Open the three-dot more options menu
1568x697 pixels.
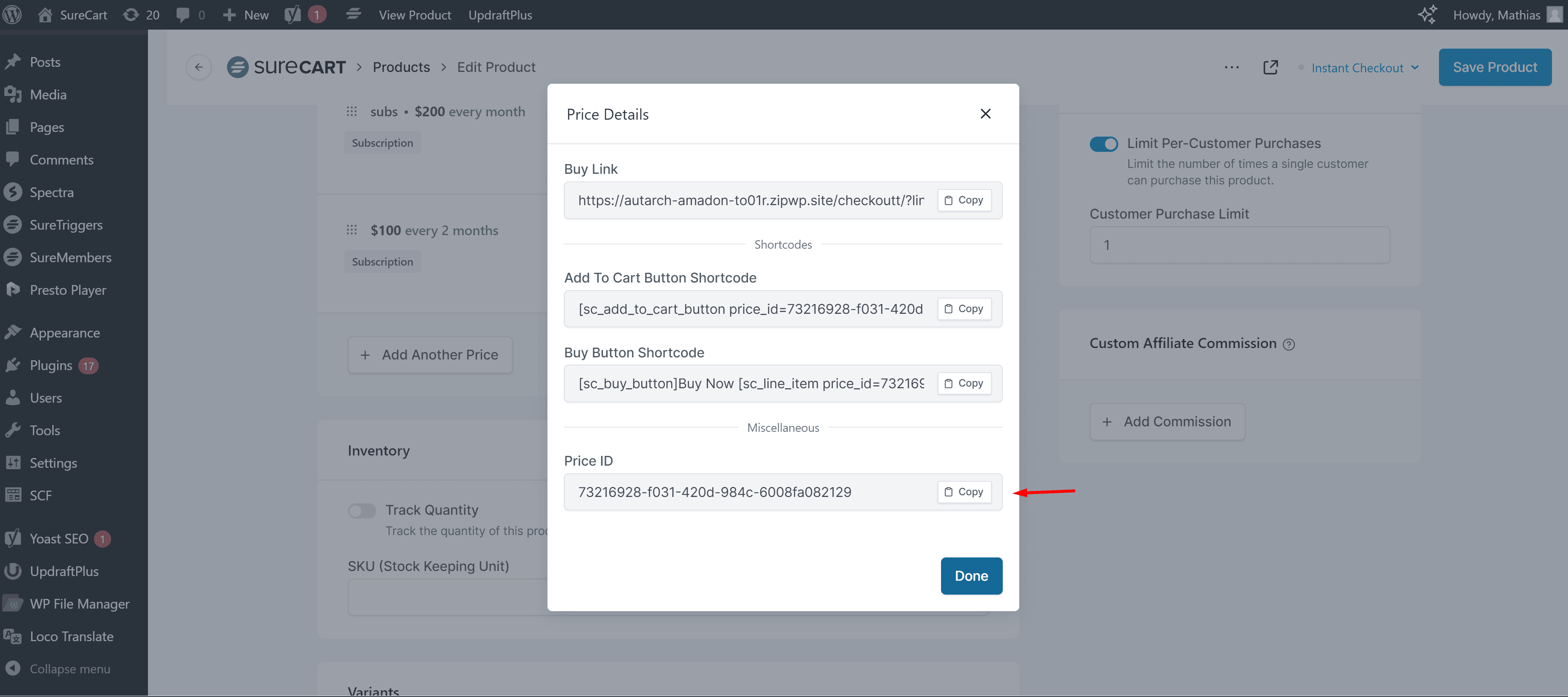1231,67
